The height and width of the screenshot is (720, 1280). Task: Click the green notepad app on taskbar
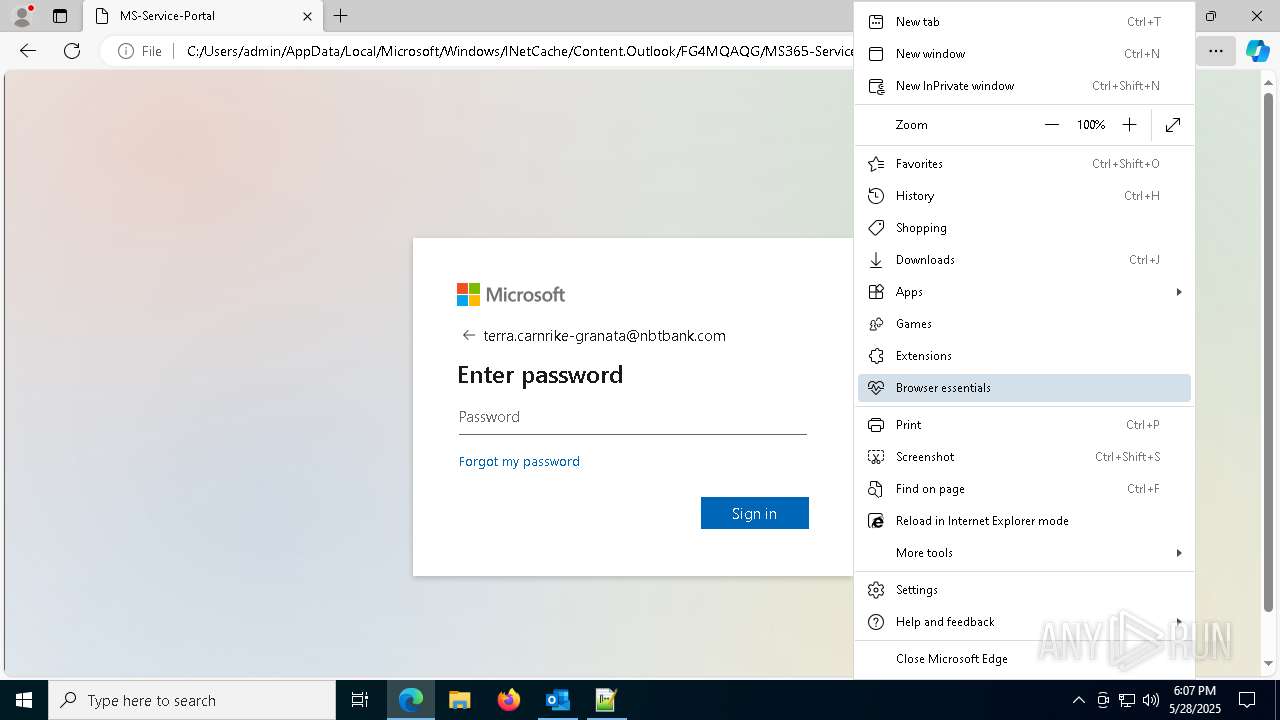pyautogui.click(x=606, y=700)
